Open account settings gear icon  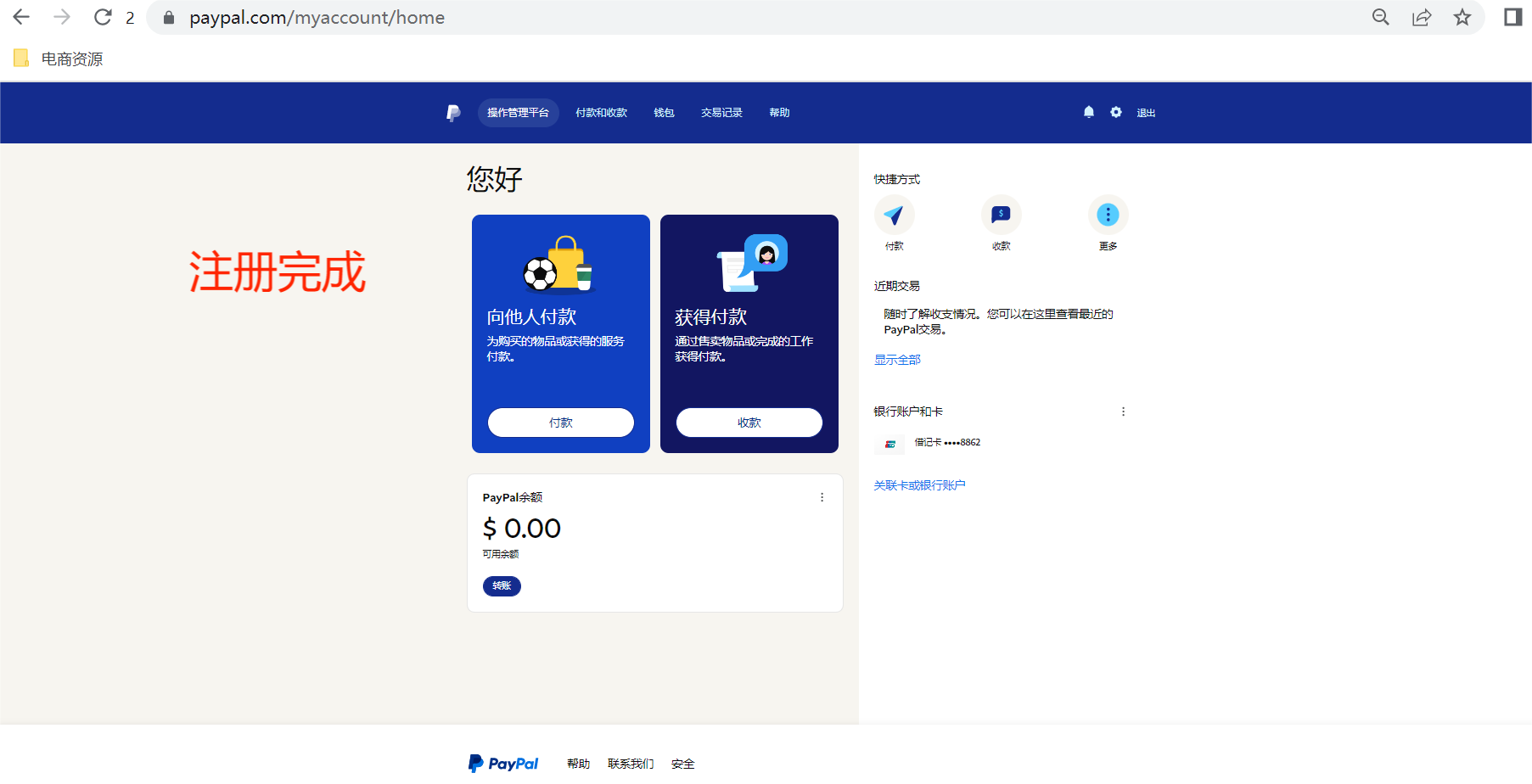point(1116,112)
